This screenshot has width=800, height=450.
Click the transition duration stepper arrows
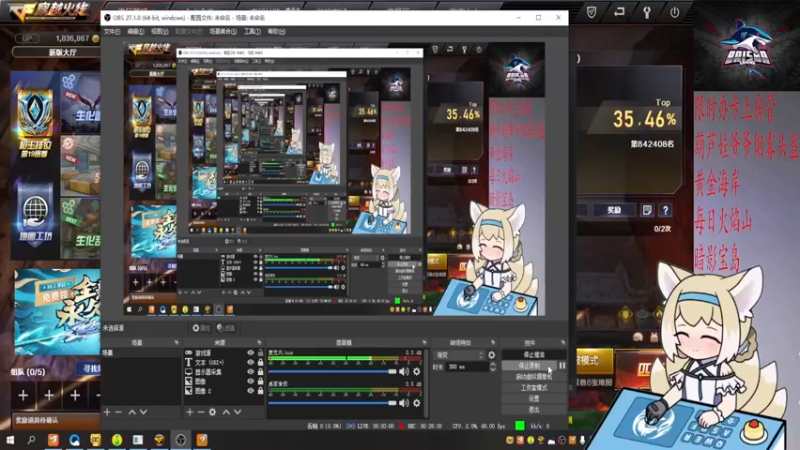point(493,367)
